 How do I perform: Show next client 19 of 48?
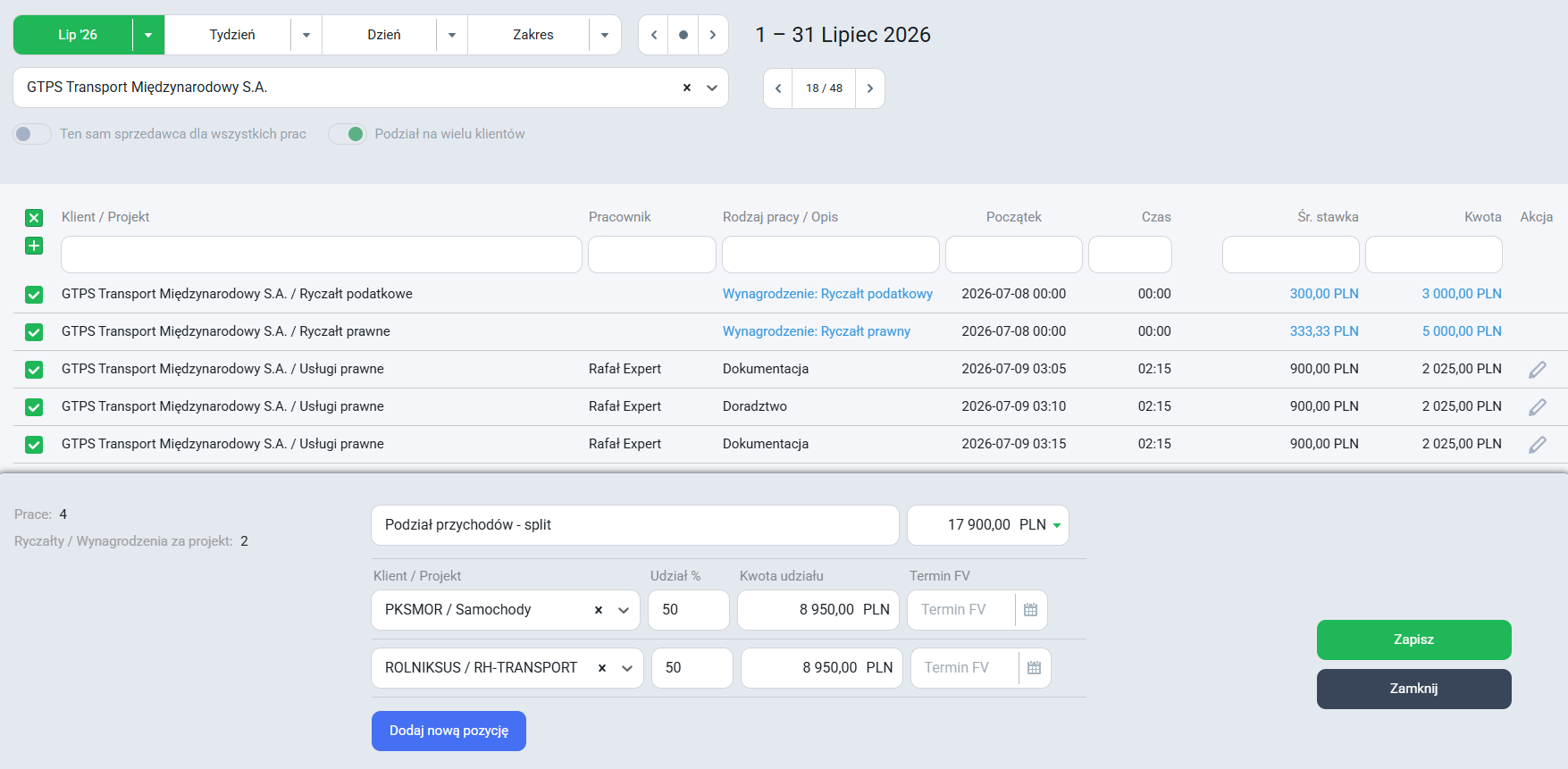870,88
